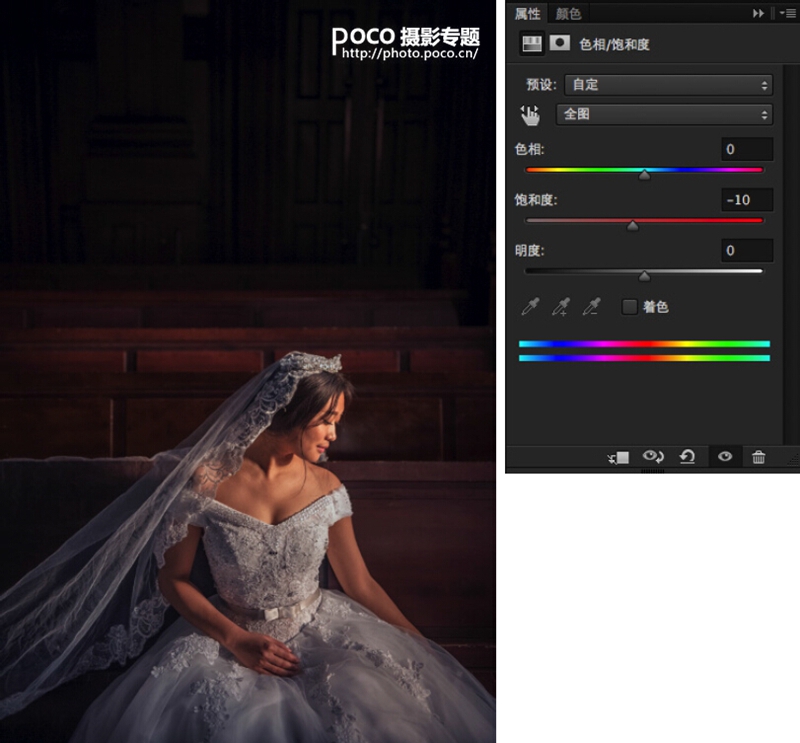Screen dimensions: 800x743
Task: Select the first eyedropper tool
Action: pyautogui.click(x=530, y=307)
